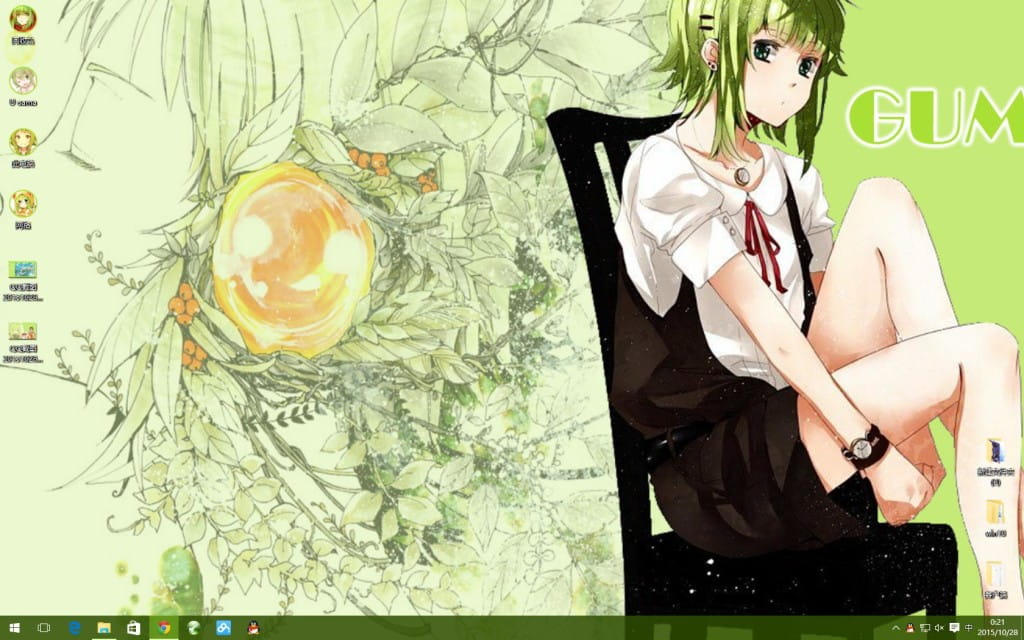Screen dimensions: 1024x640
Task: Open the pinned QQ penguin taskbar icon
Action: pos(253,628)
